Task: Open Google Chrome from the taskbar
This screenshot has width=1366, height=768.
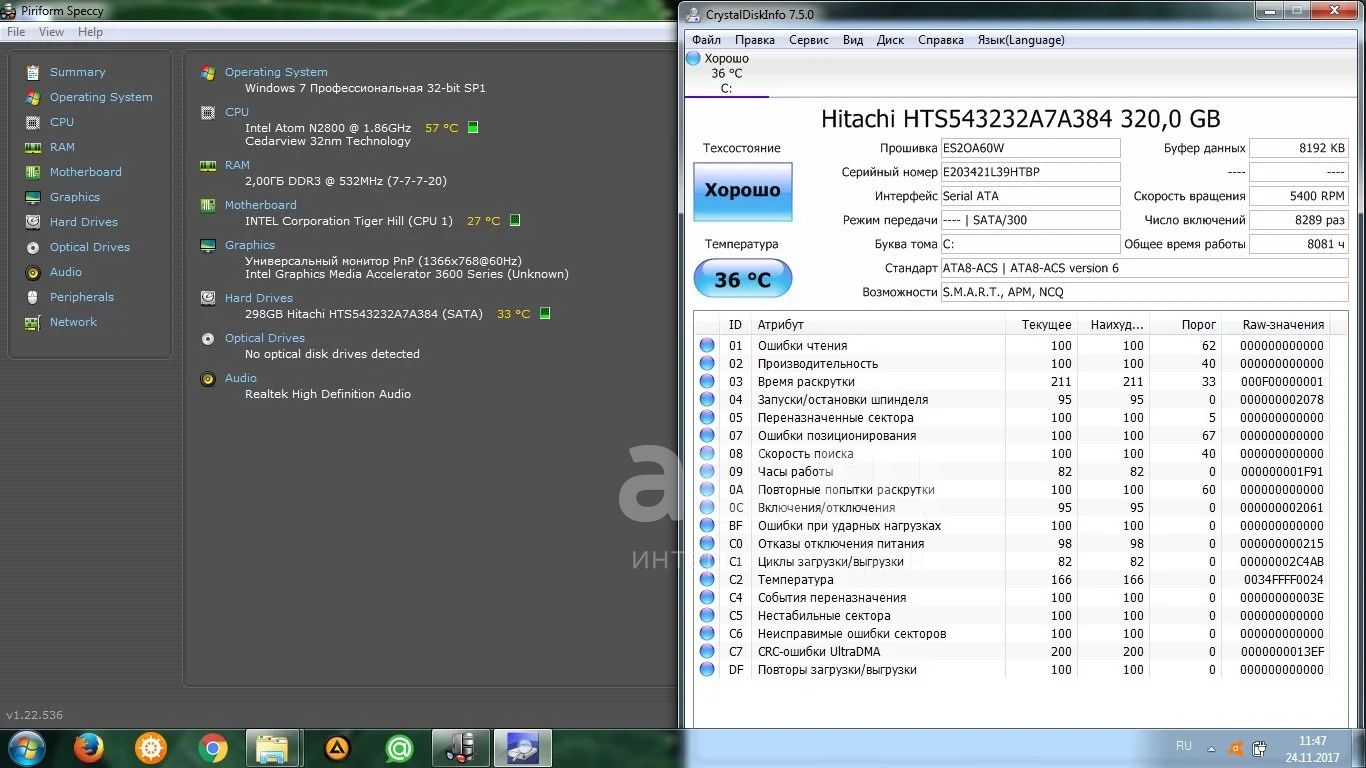Action: (212, 747)
